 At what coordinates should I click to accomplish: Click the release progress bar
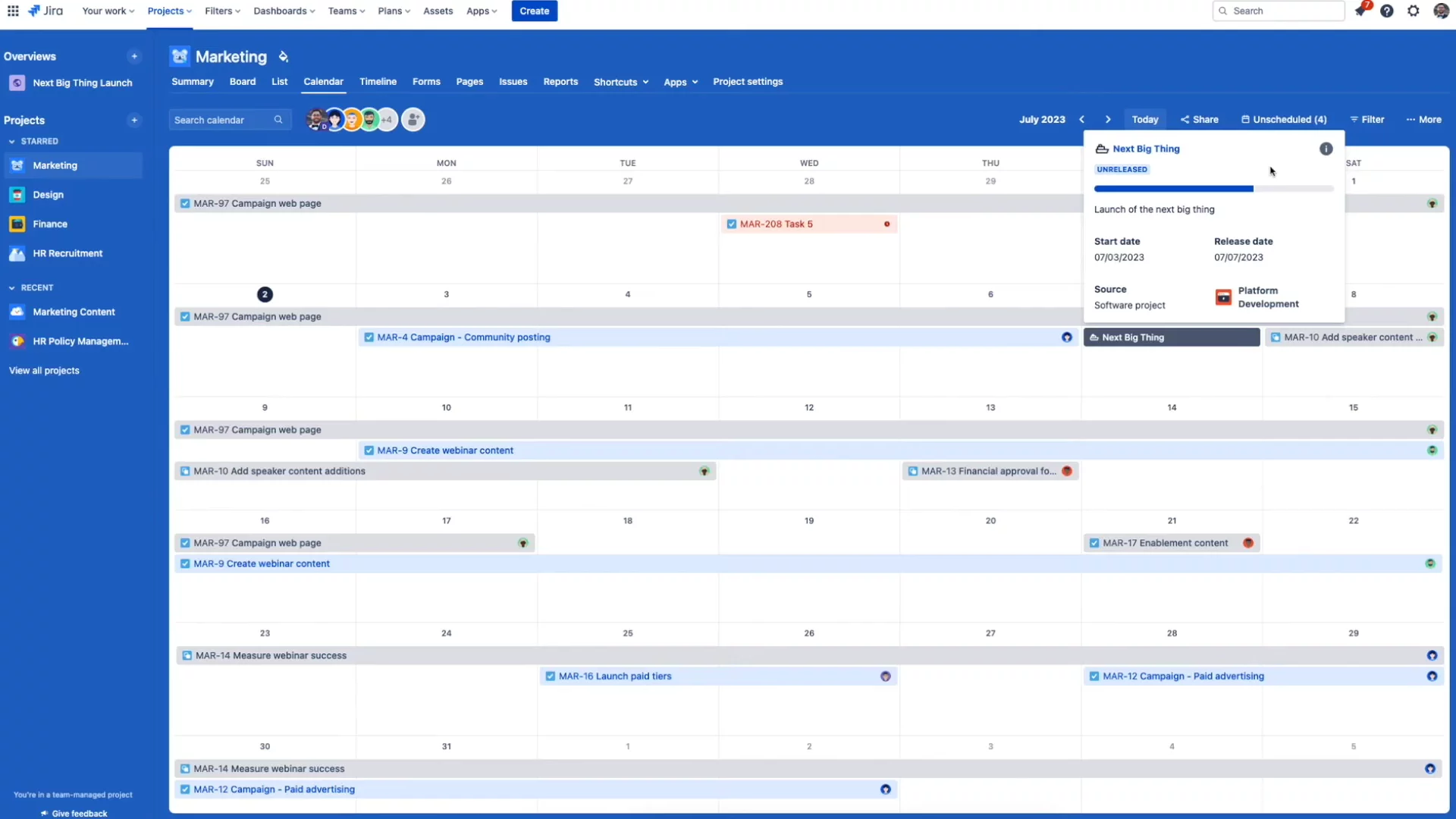(1213, 189)
